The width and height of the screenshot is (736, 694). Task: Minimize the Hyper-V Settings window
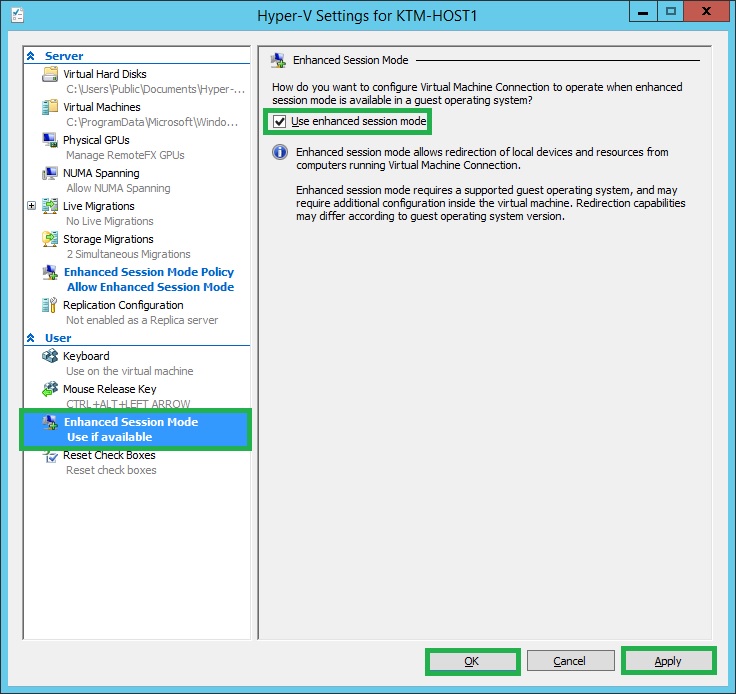[x=643, y=12]
